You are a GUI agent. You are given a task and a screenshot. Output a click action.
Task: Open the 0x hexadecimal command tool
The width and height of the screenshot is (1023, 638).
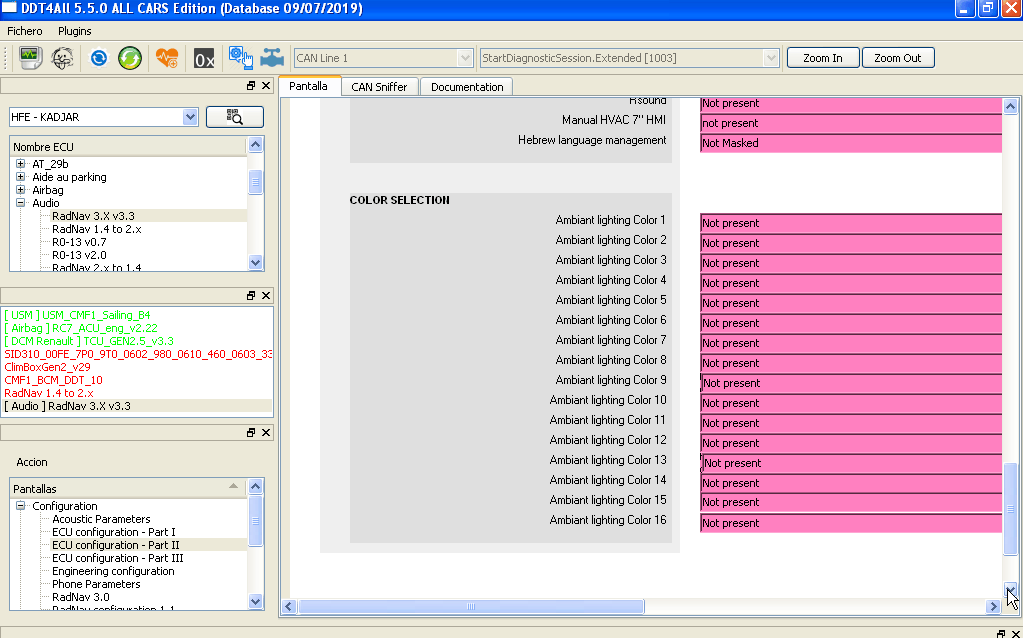(204, 59)
